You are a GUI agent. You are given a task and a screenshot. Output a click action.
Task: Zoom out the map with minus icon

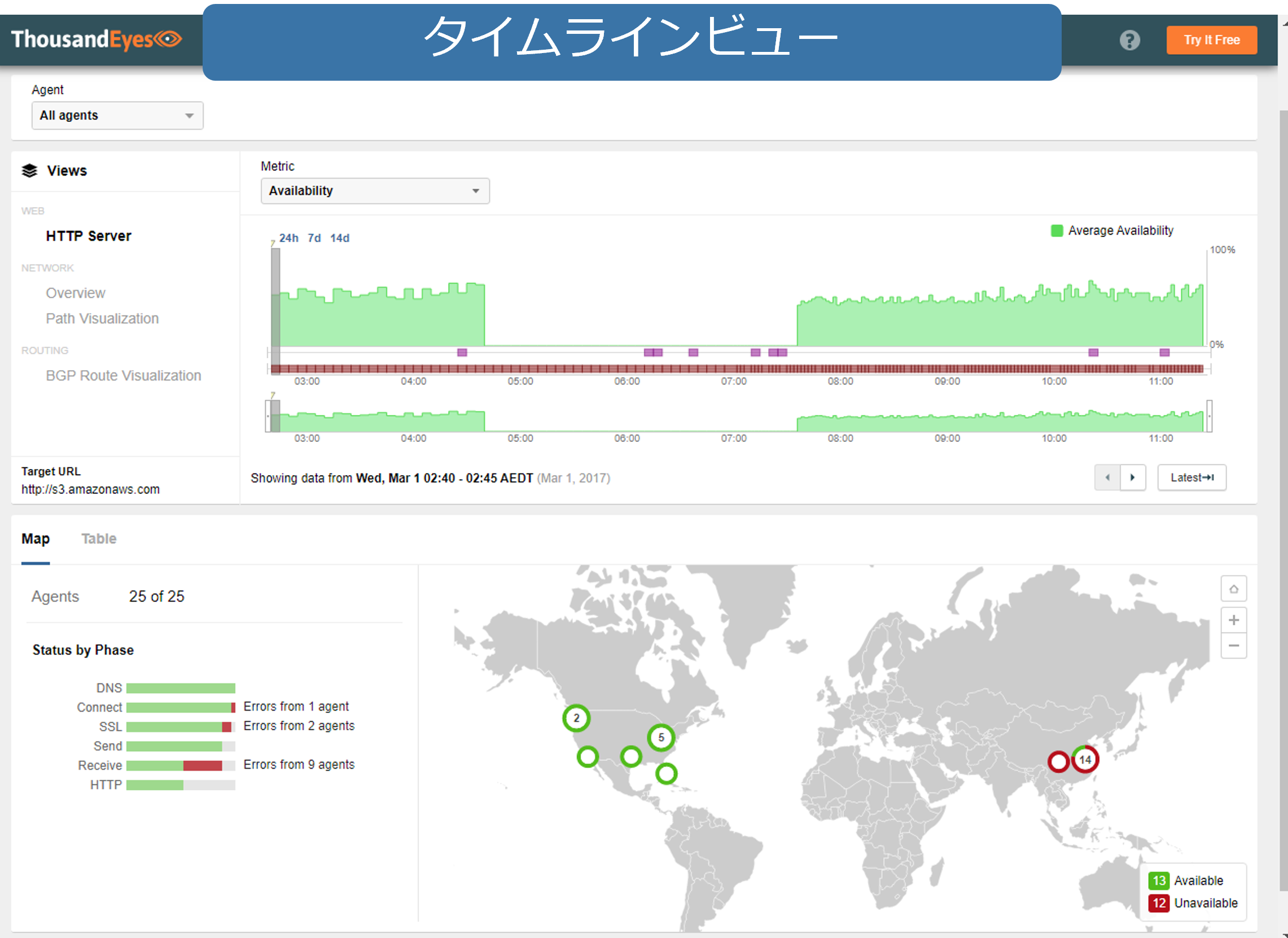pyautogui.click(x=1233, y=646)
